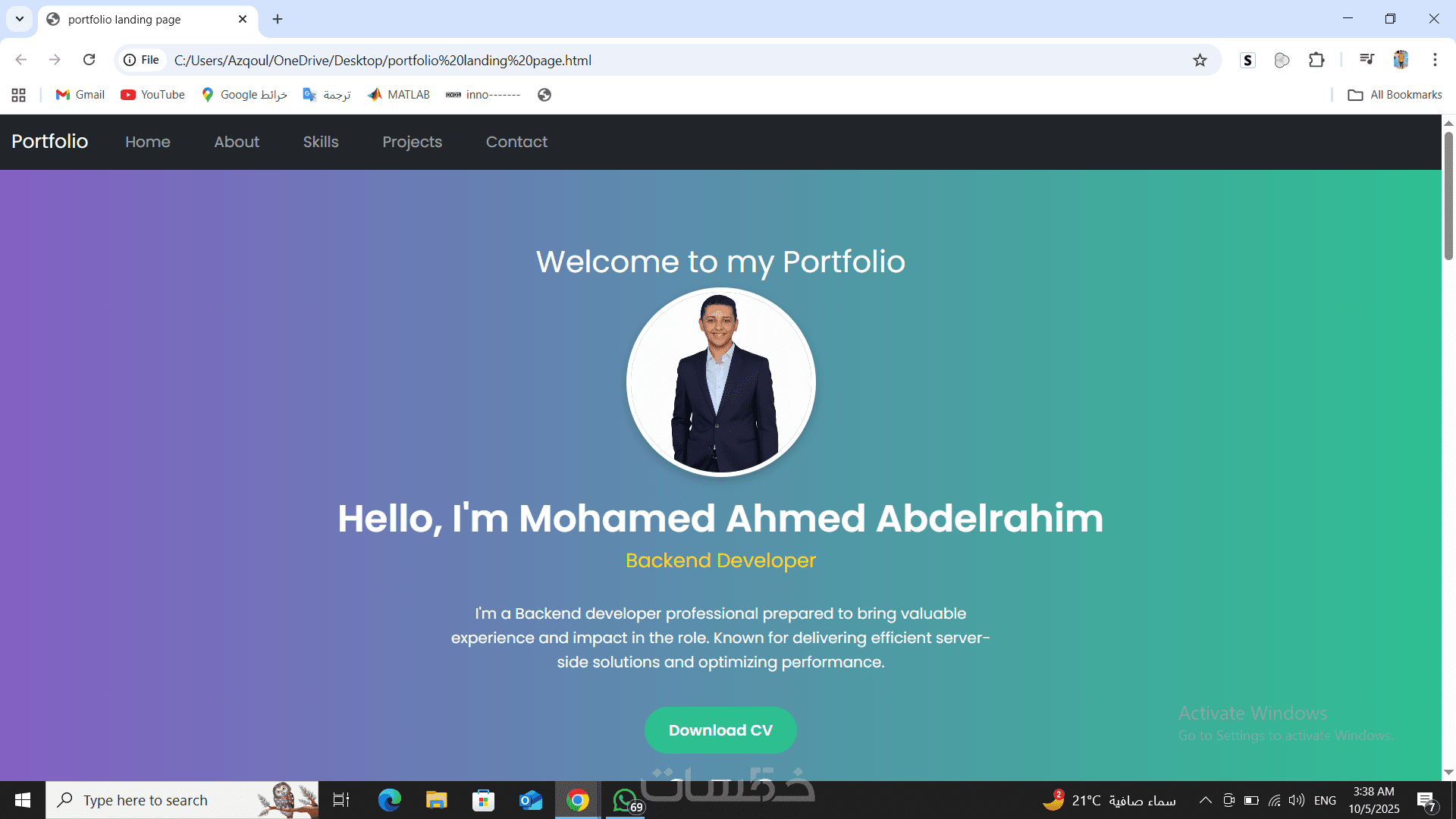The height and width of the screenshot is (819, 1456).
Task: Go to the Projects section
Action: click(x=412, y=142)
